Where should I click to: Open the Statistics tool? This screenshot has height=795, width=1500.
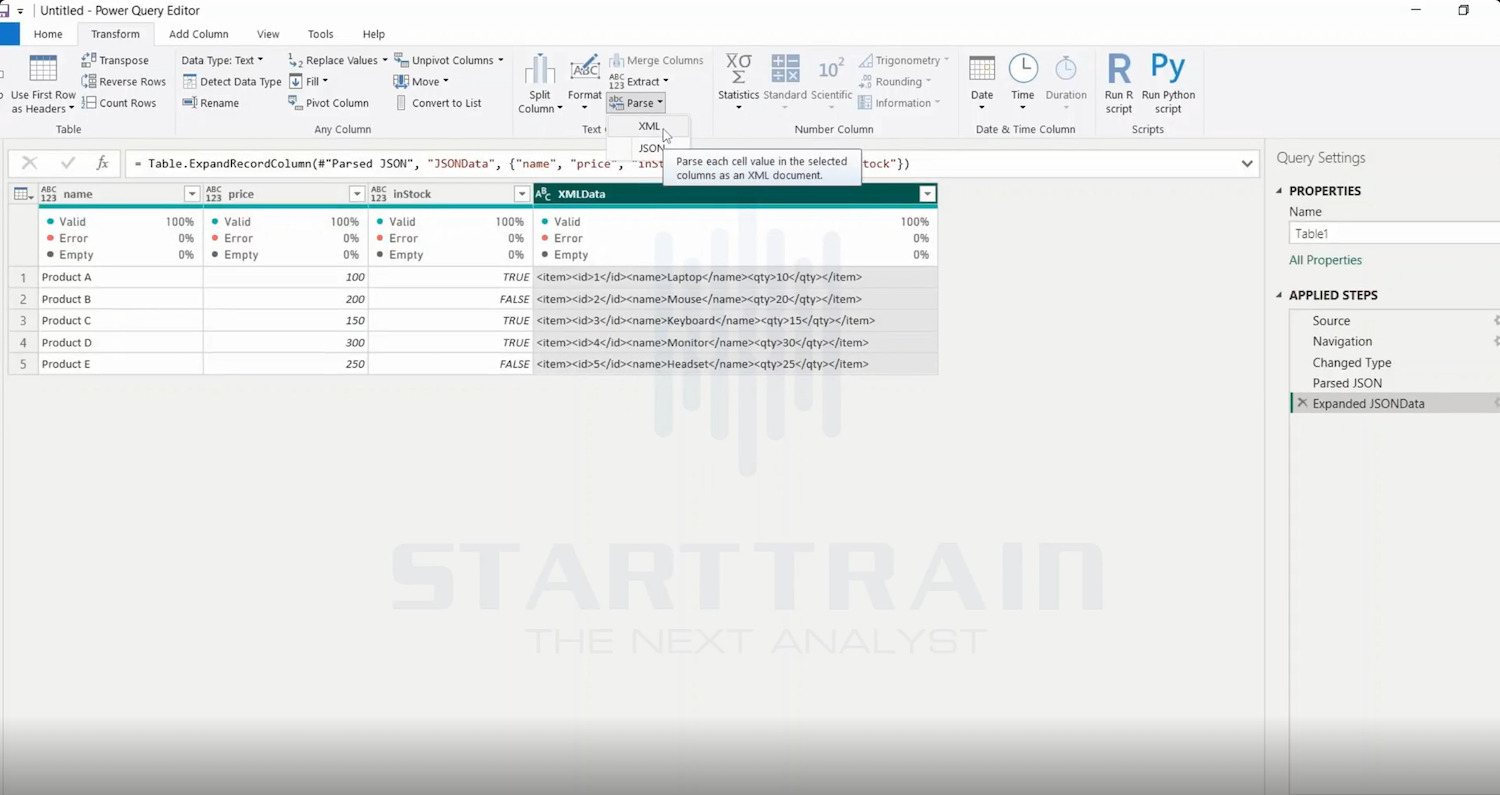739,82
